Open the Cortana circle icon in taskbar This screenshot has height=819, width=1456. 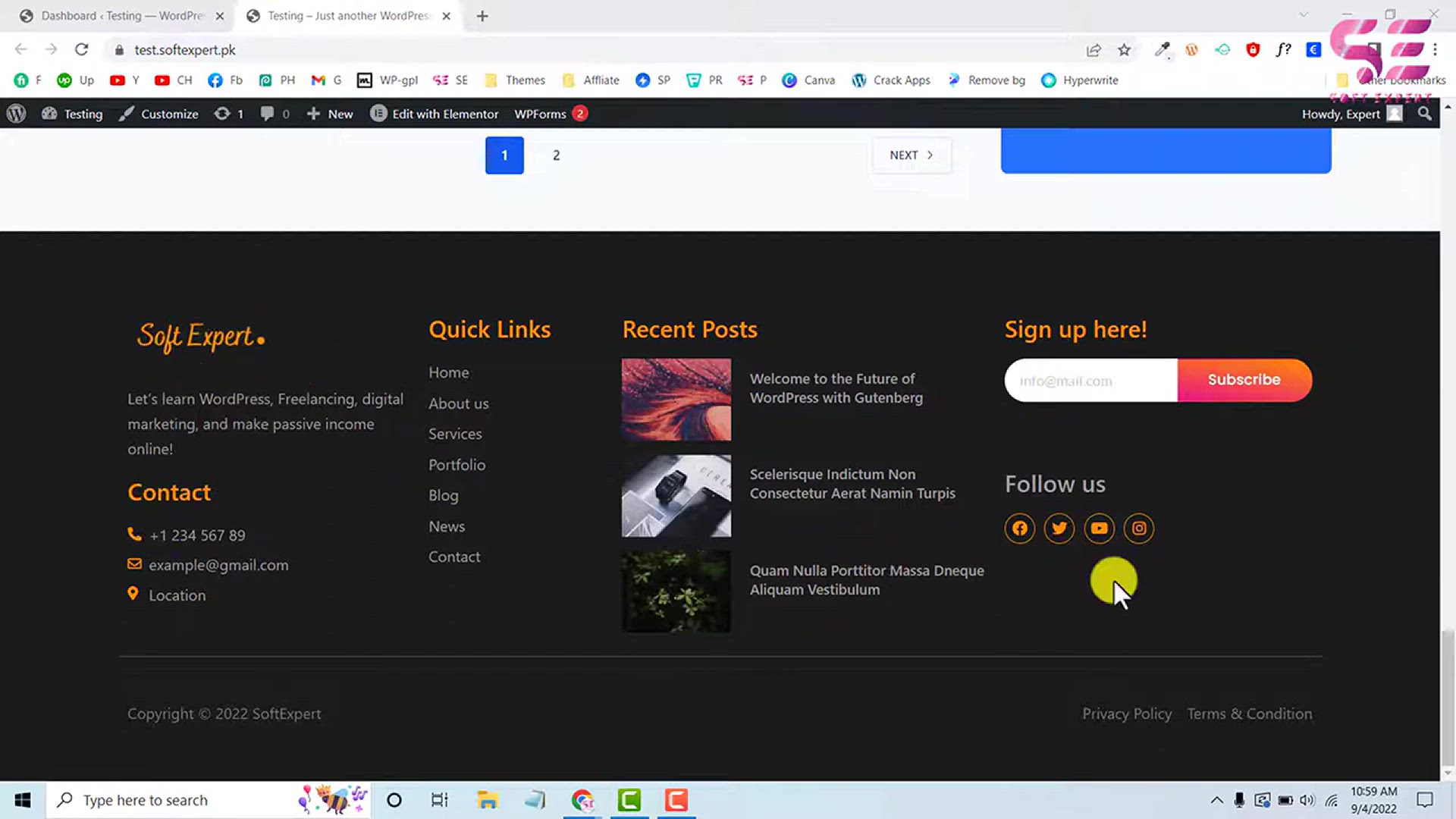tap(394, 800)
